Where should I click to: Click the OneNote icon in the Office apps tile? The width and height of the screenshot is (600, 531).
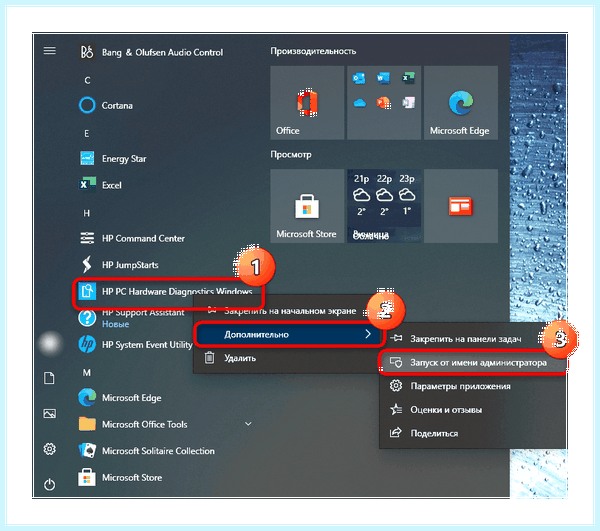(x=408, y=103)
